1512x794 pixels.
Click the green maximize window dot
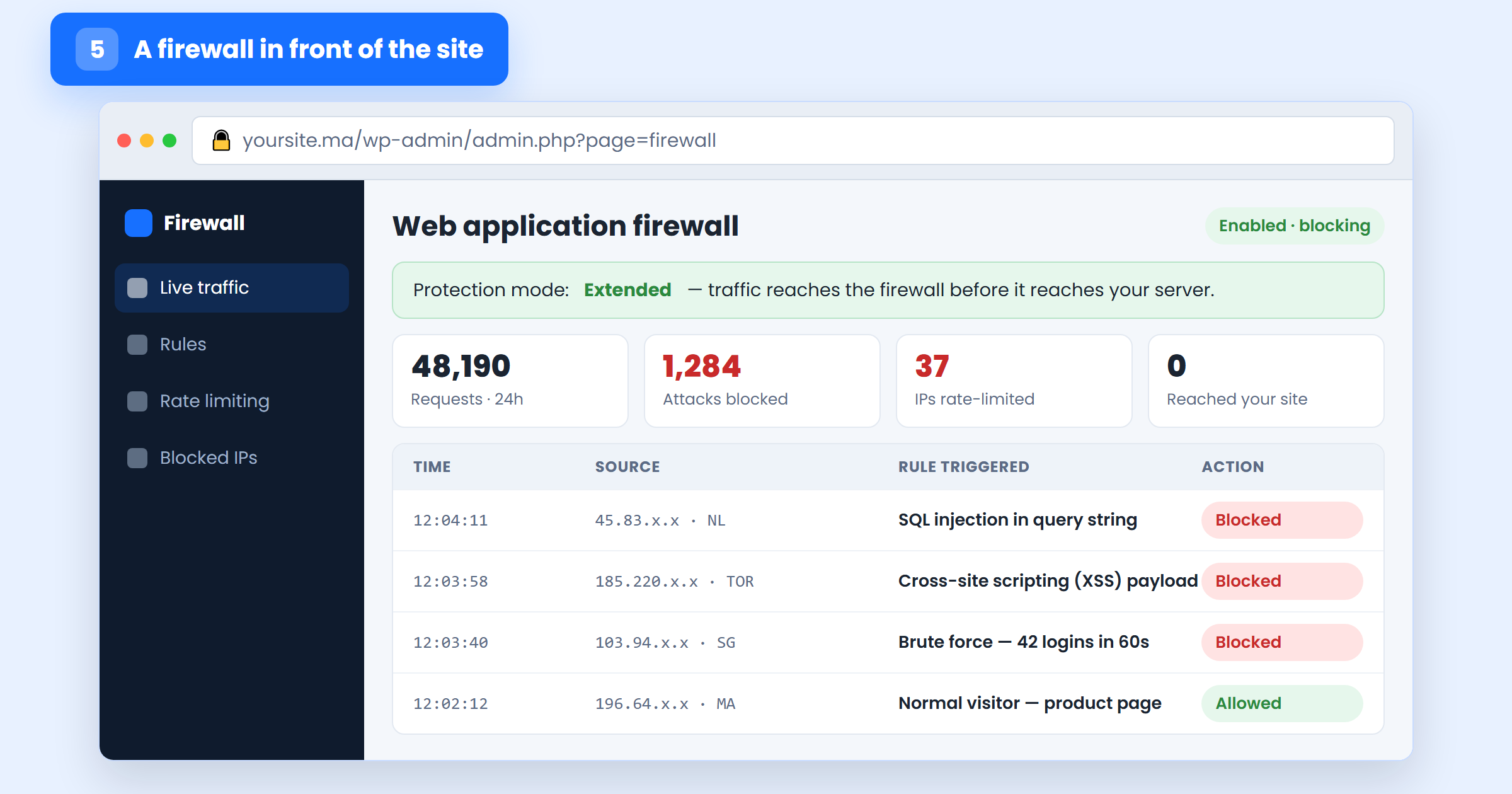(169, 141)
